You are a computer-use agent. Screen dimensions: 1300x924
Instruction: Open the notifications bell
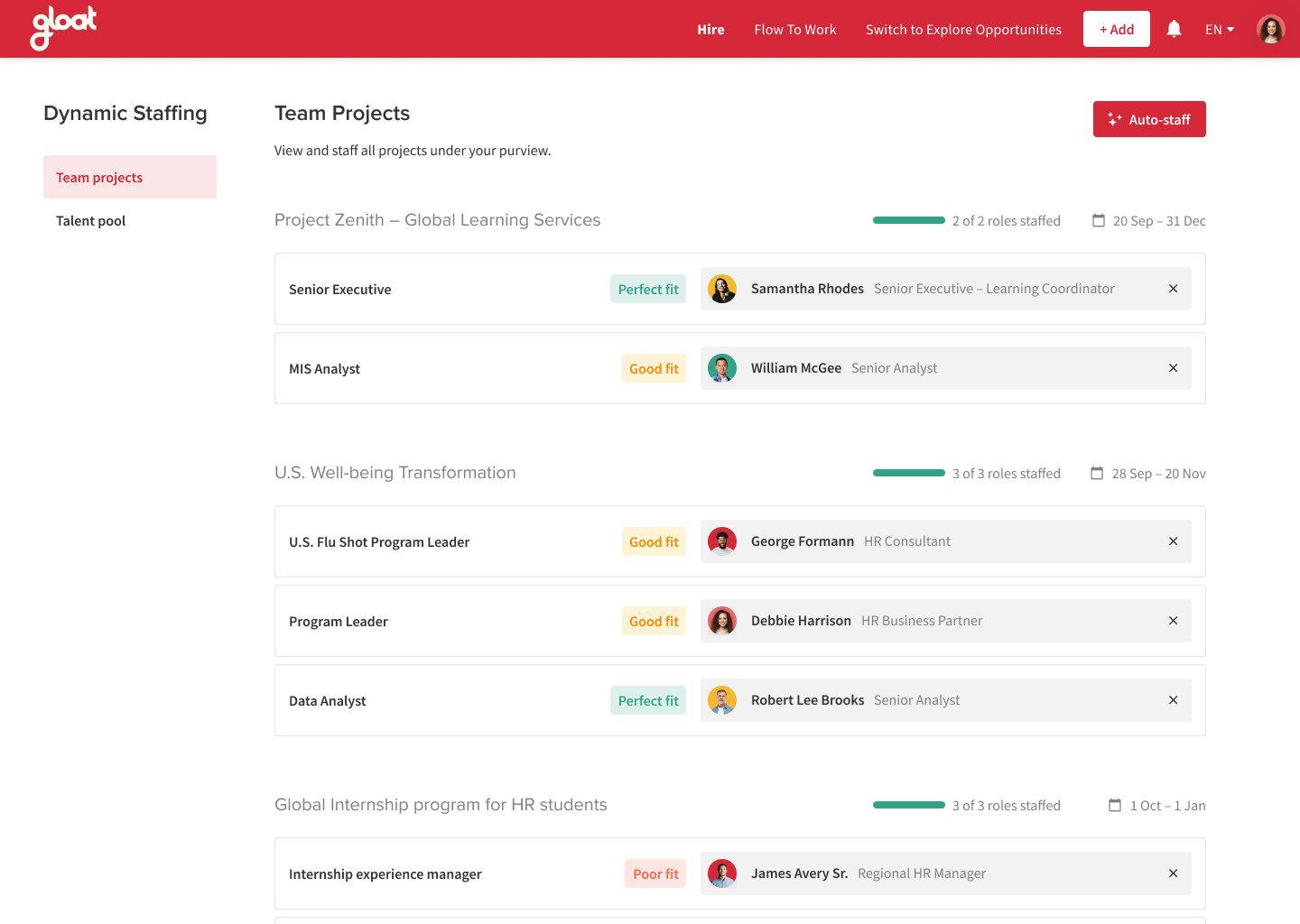[1174, 29]
